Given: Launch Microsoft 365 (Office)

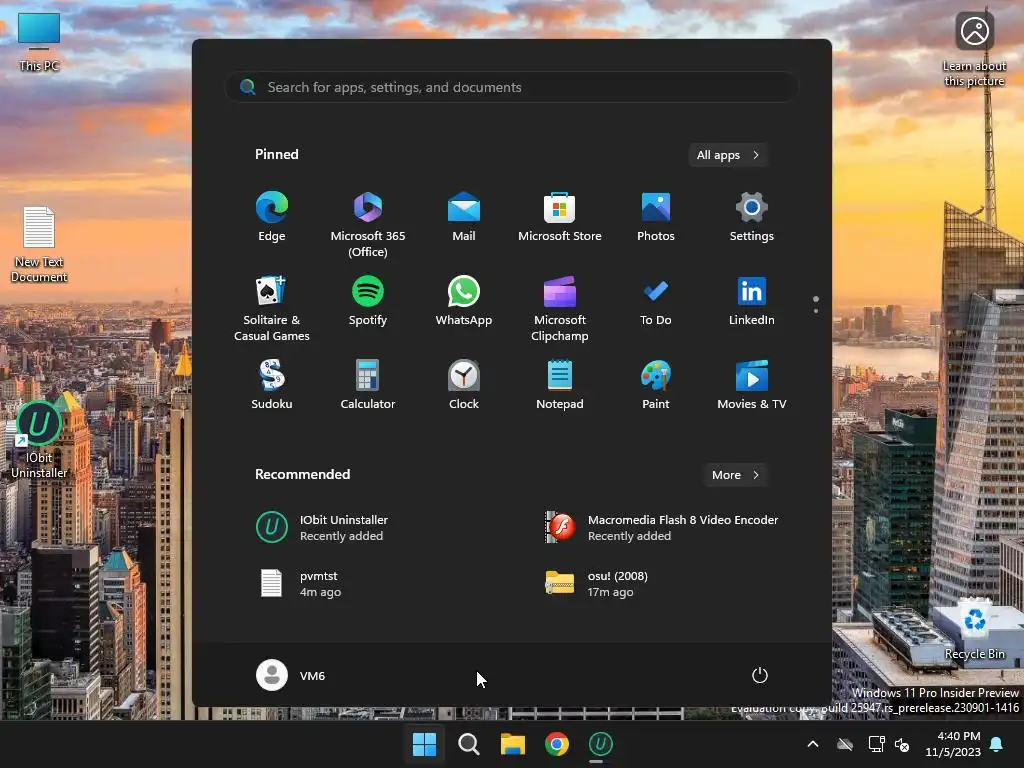Looking at the screenshot, I should pos(368,224).
